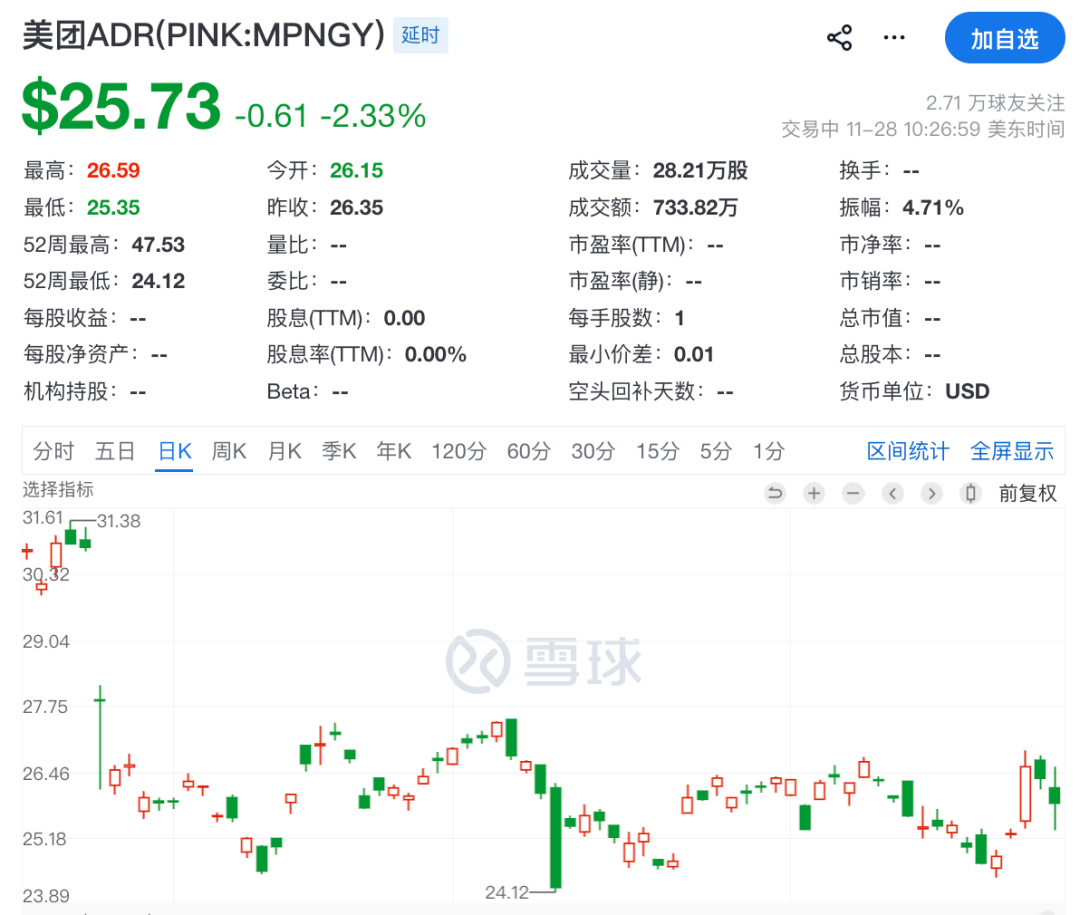Pan chart right with right chevron icon
This screenshot has width=1080, height=915.
931,493
